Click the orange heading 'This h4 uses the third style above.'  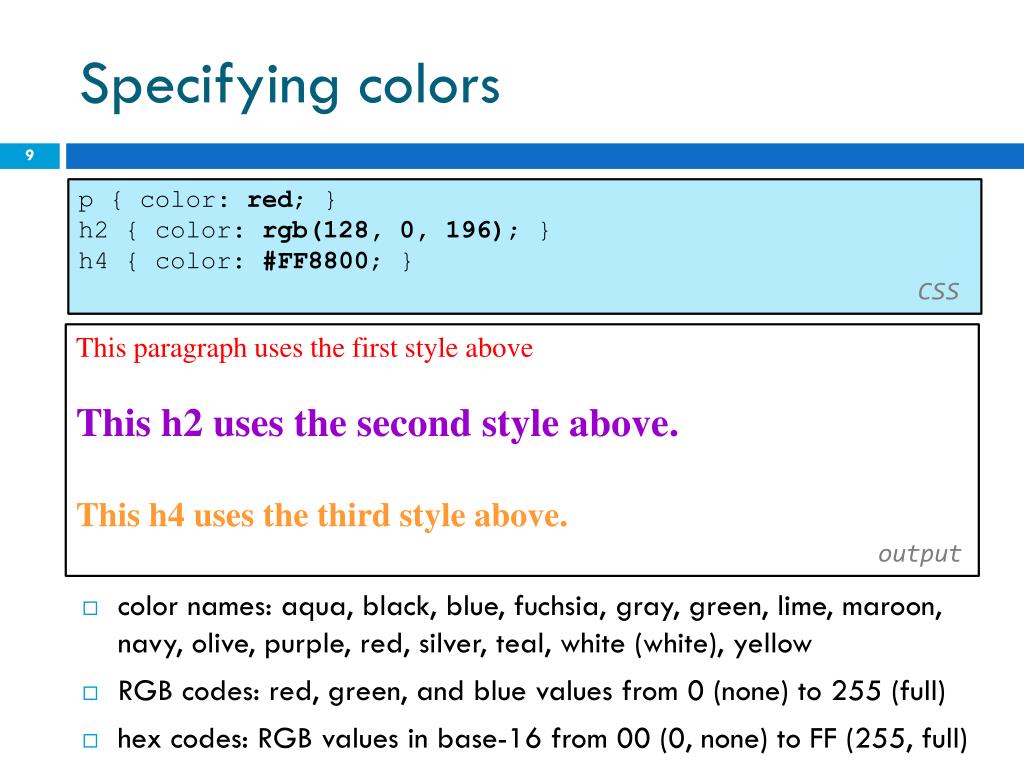click(322, 515)
